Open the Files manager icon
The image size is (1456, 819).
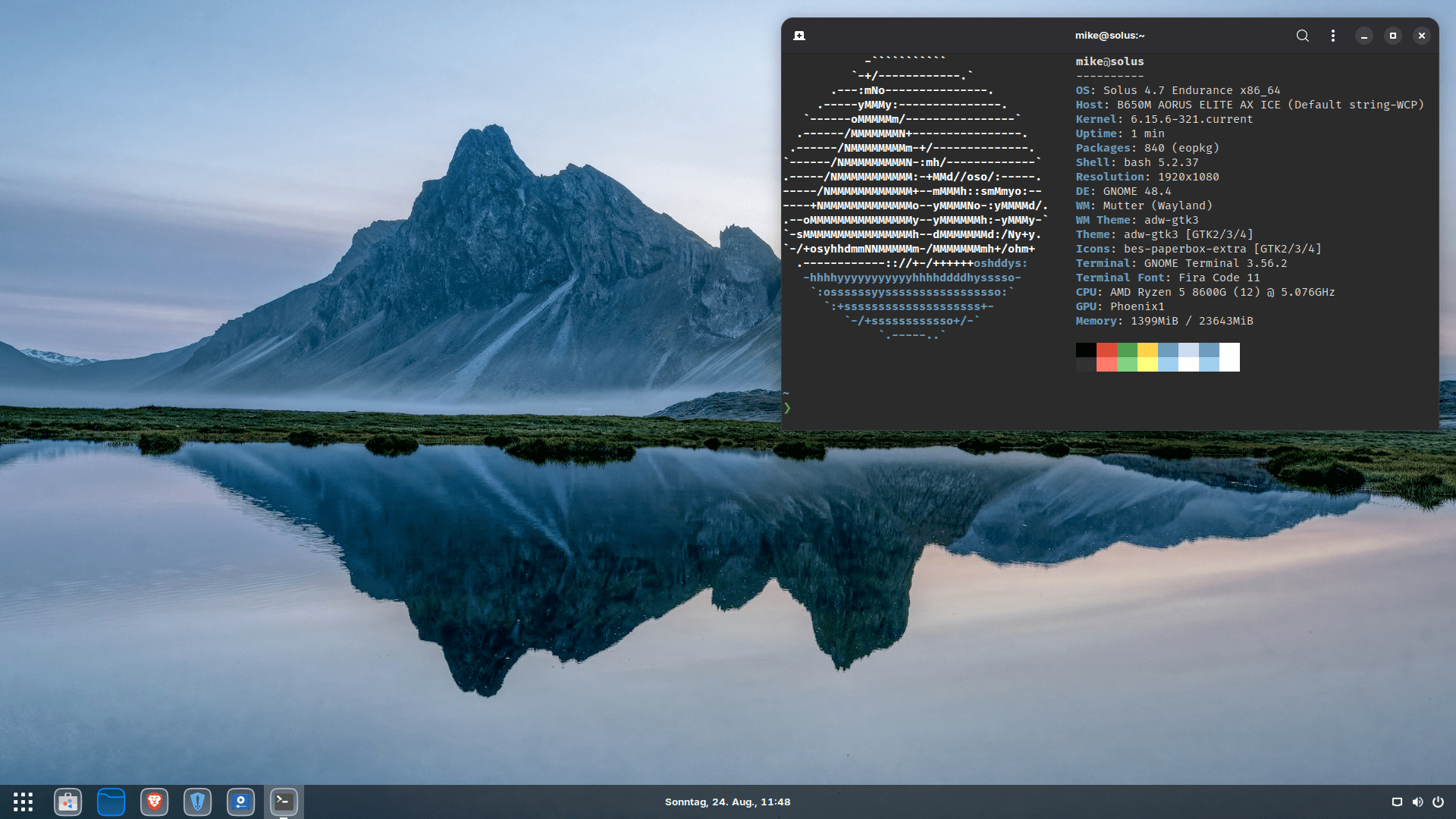pos(111,802)
